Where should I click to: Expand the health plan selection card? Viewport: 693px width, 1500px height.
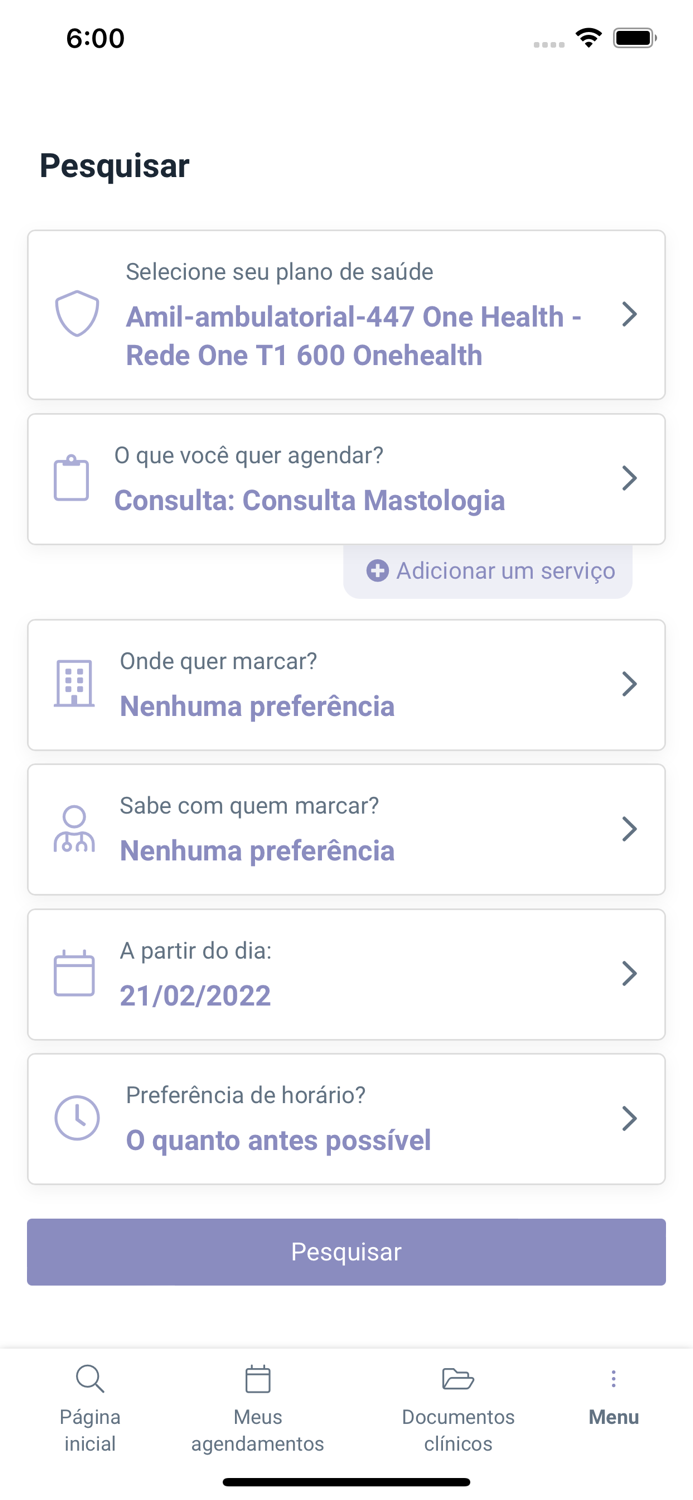tap(629, 313)
